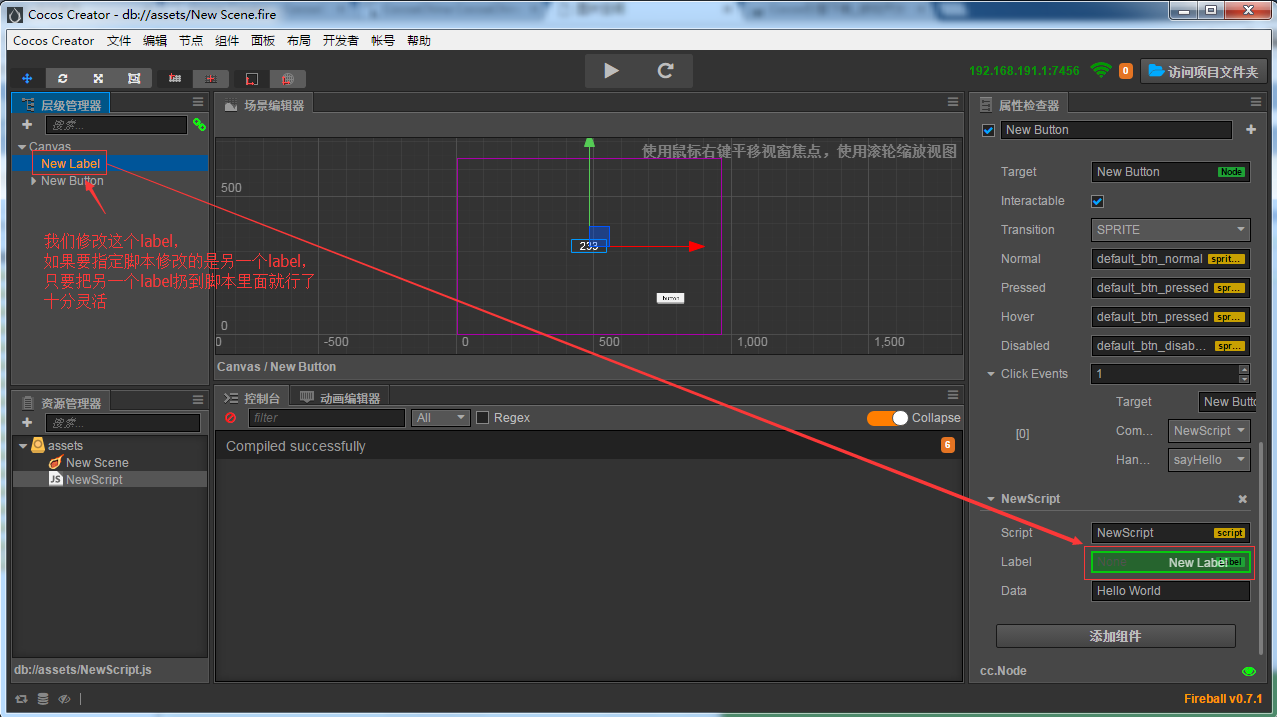Open scene editor panel menu icon
The width and height of the screenshot is (1277, 717).
pyautogui.click(x=953, y=102)
